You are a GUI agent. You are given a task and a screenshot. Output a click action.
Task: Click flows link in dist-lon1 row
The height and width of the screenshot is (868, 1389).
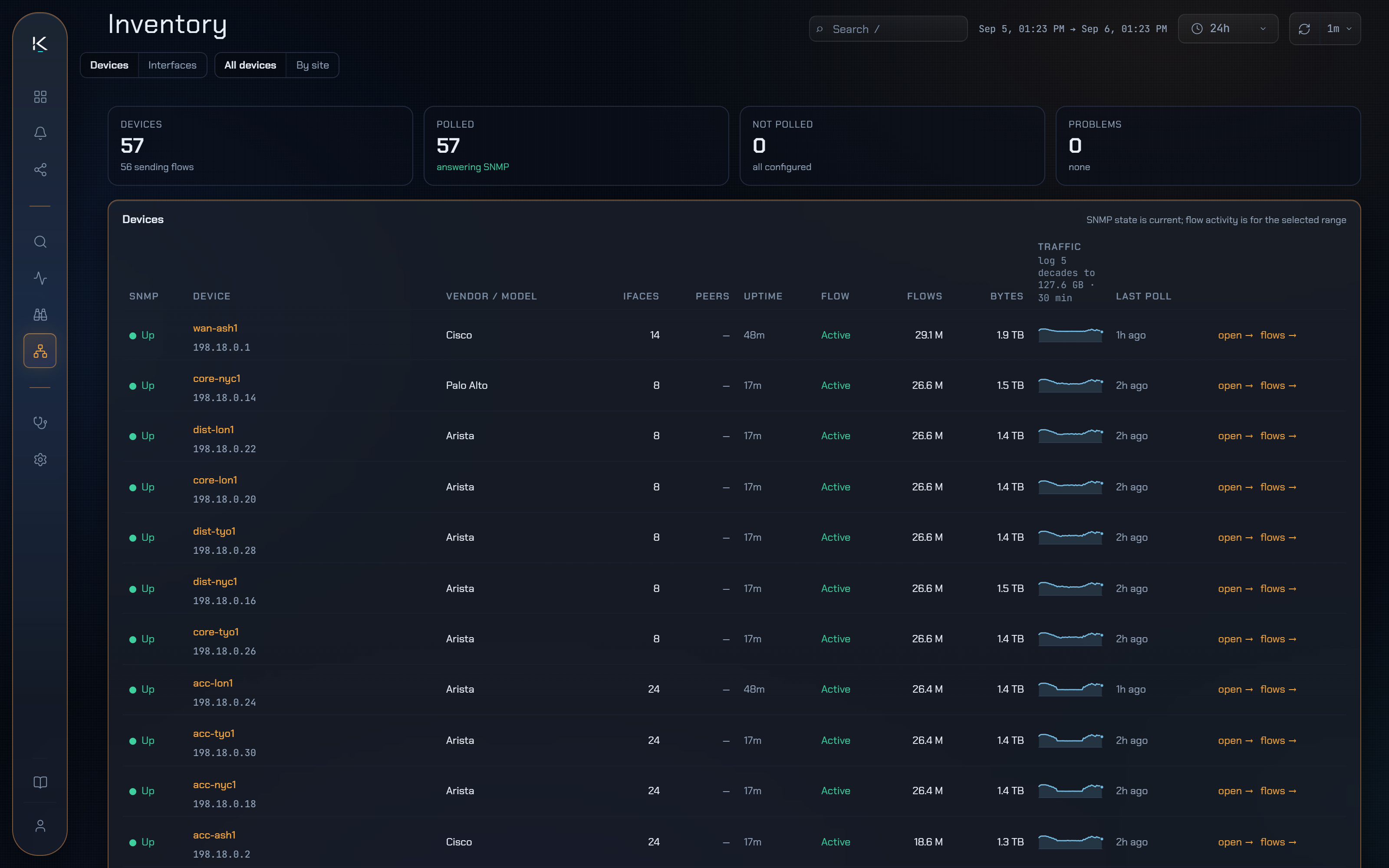coord(1278,436)
